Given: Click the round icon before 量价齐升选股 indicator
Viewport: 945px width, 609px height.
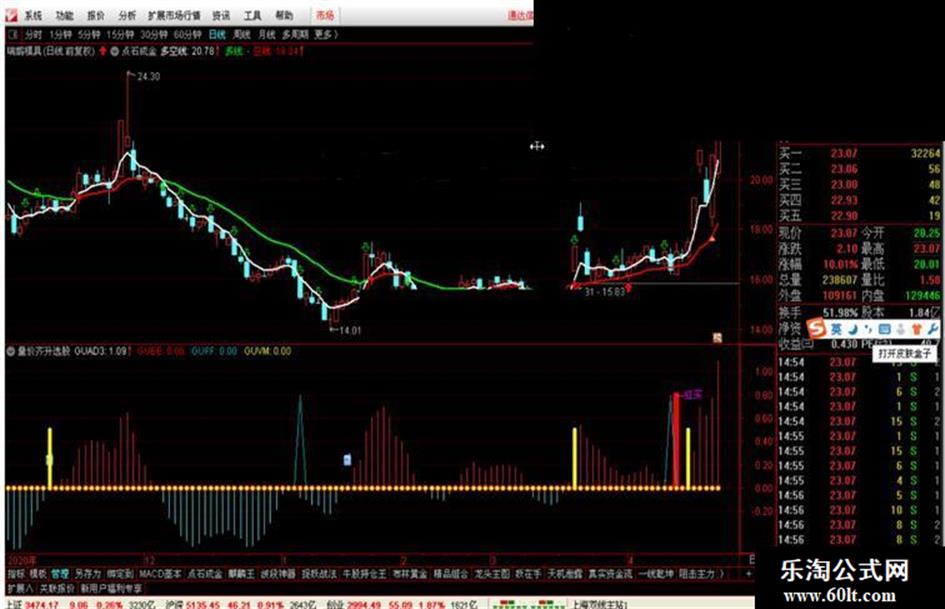Looking at the screenshot, I should point(10,351).
